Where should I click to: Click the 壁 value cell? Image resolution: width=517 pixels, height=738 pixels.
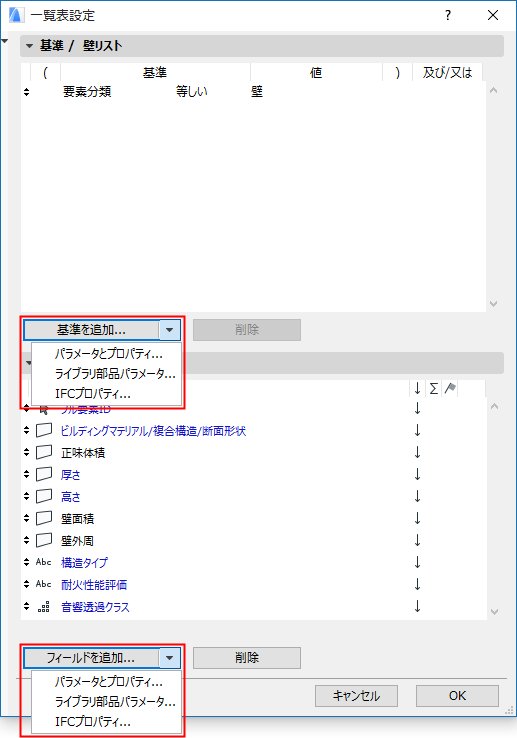257,91
